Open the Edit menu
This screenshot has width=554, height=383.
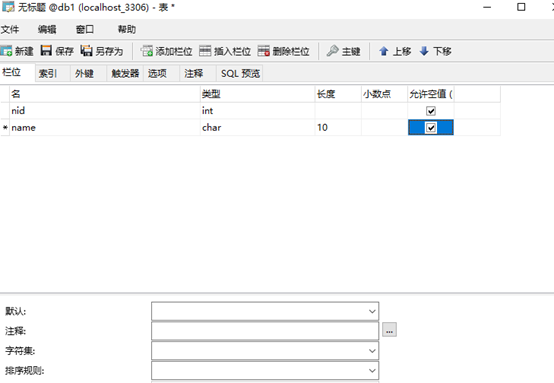[x=47, y=29]
